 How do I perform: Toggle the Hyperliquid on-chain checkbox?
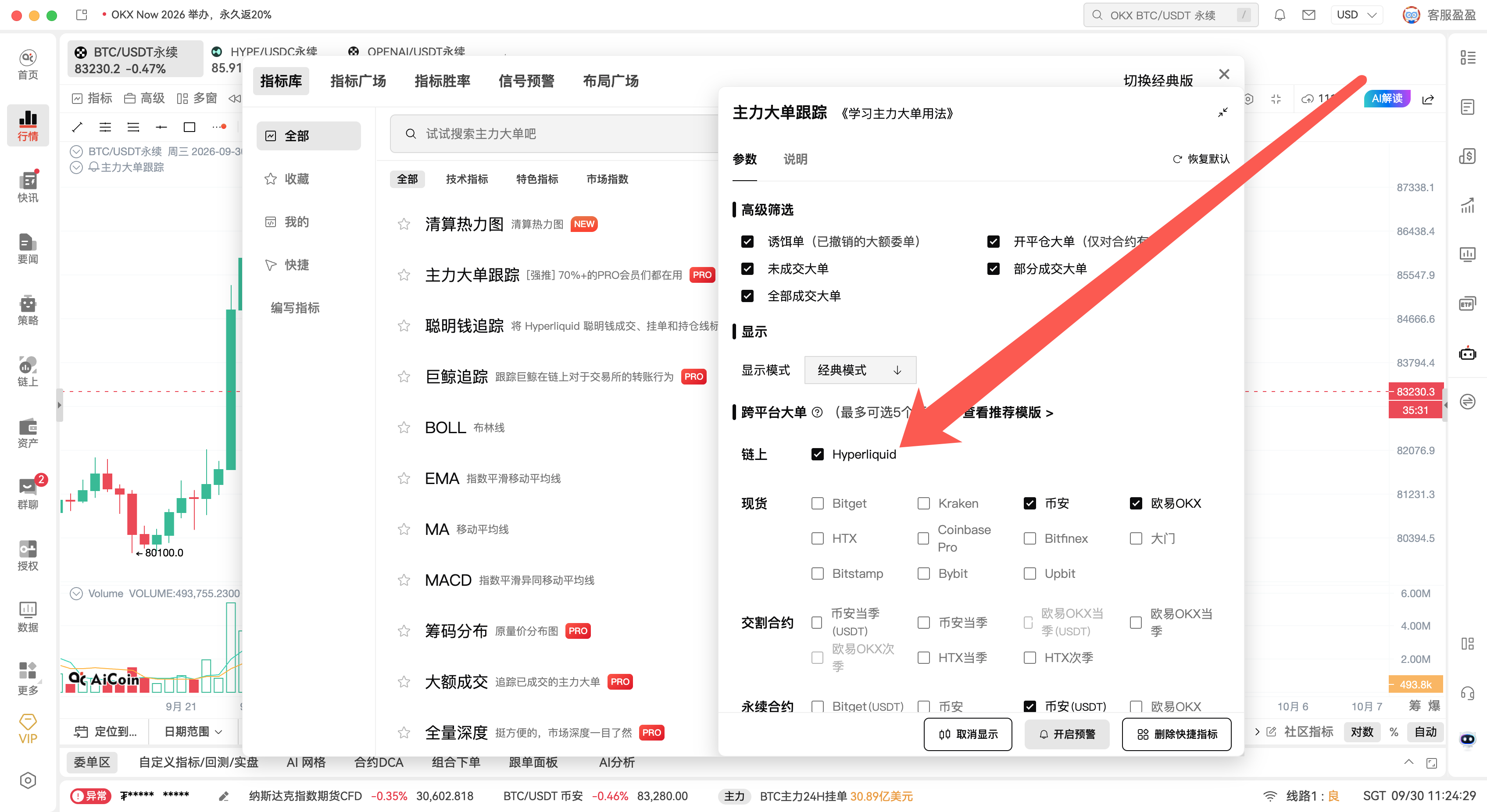pos(817,454)
